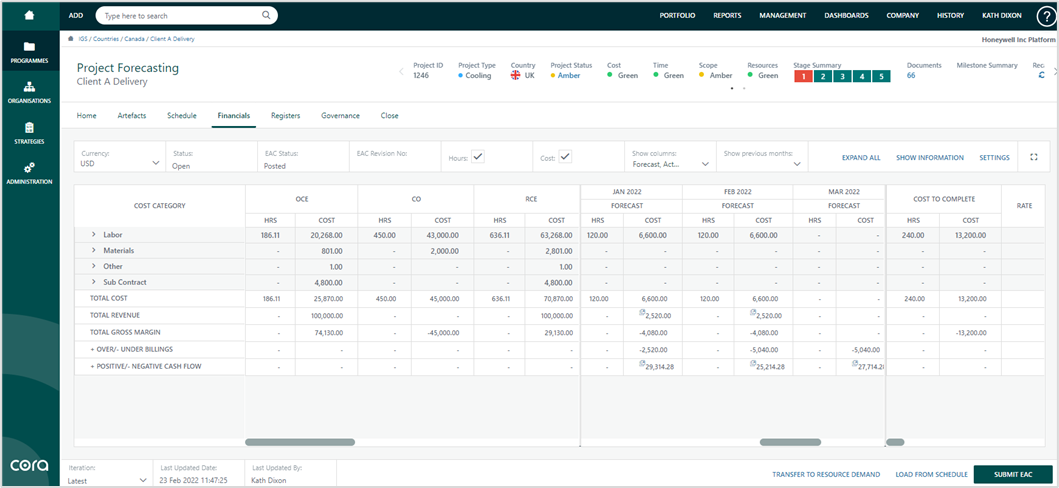Click the UK flag icon
The image size is (1059, 488).
coord(516,76)
